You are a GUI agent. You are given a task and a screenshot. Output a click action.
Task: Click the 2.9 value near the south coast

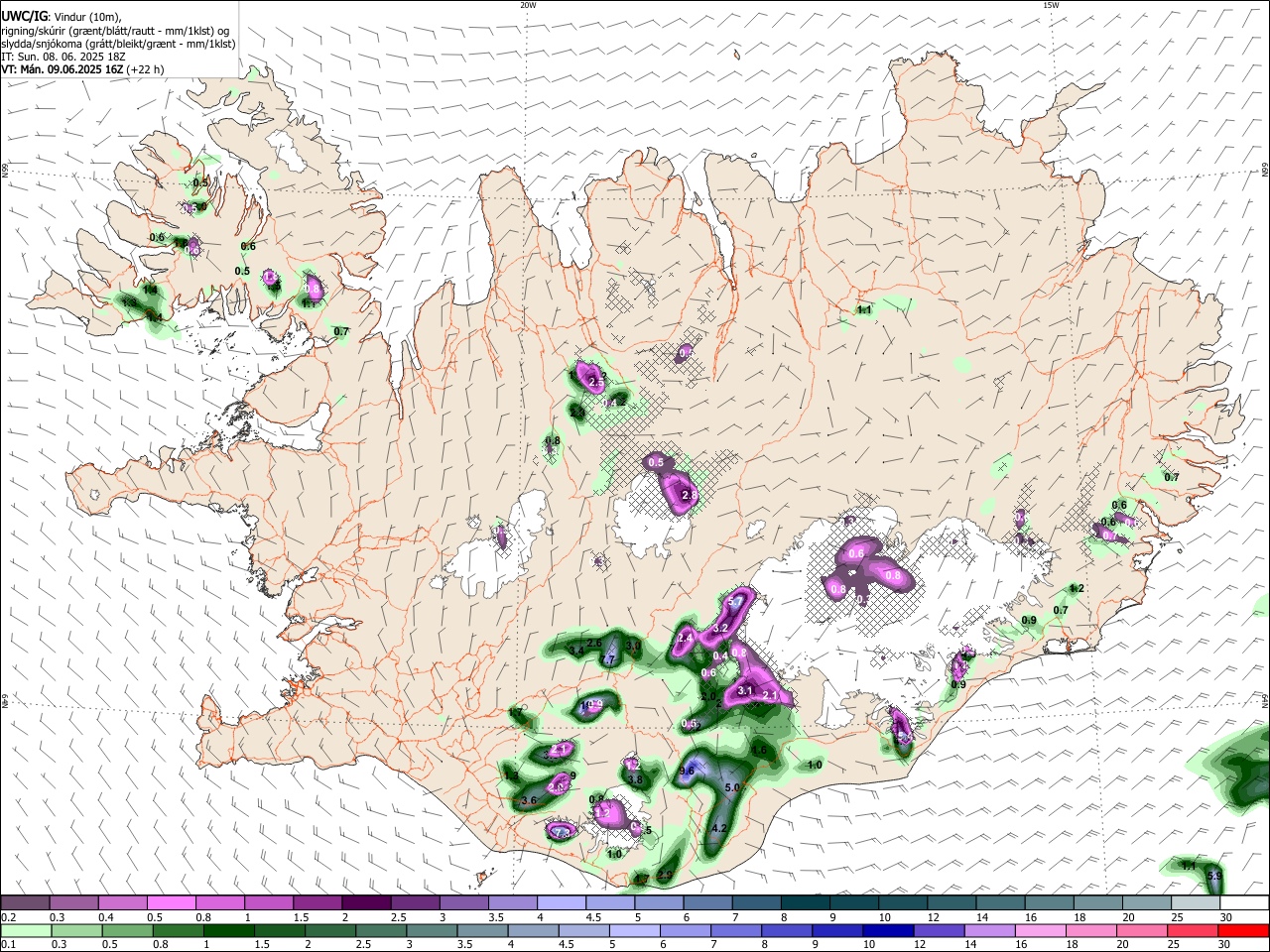point(665,875)
